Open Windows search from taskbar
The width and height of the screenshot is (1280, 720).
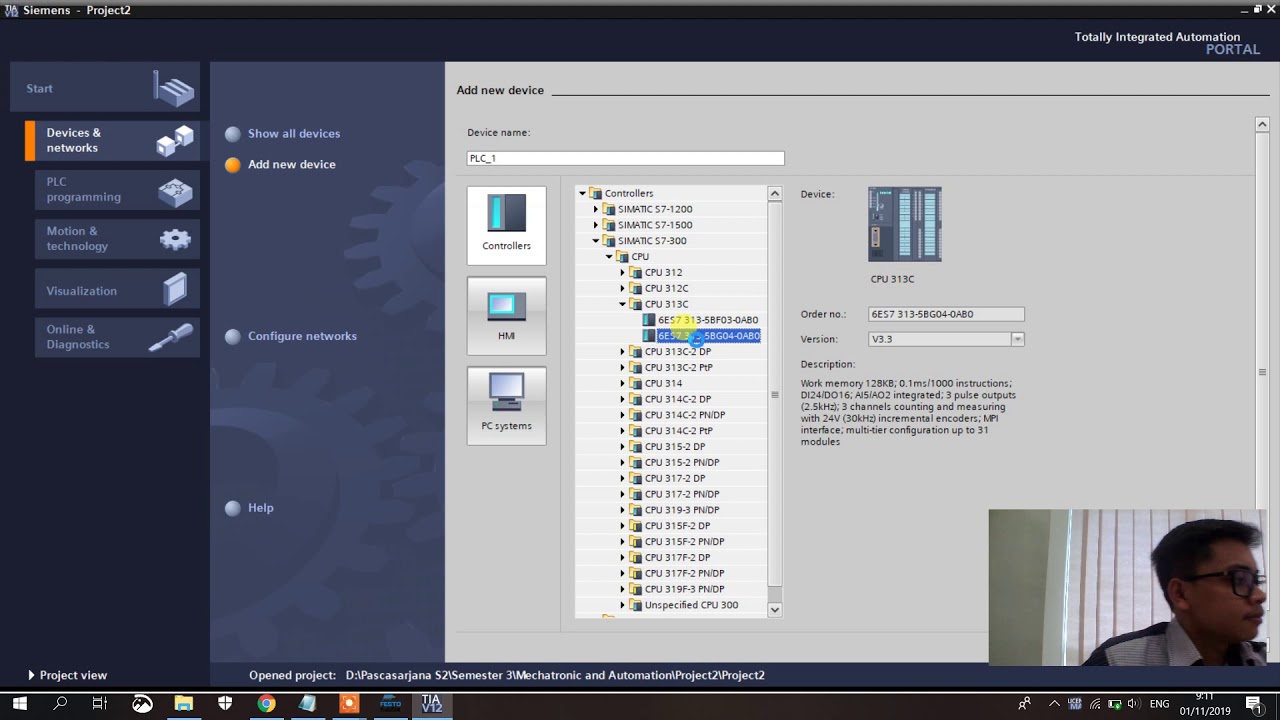(x=60, y=704)
